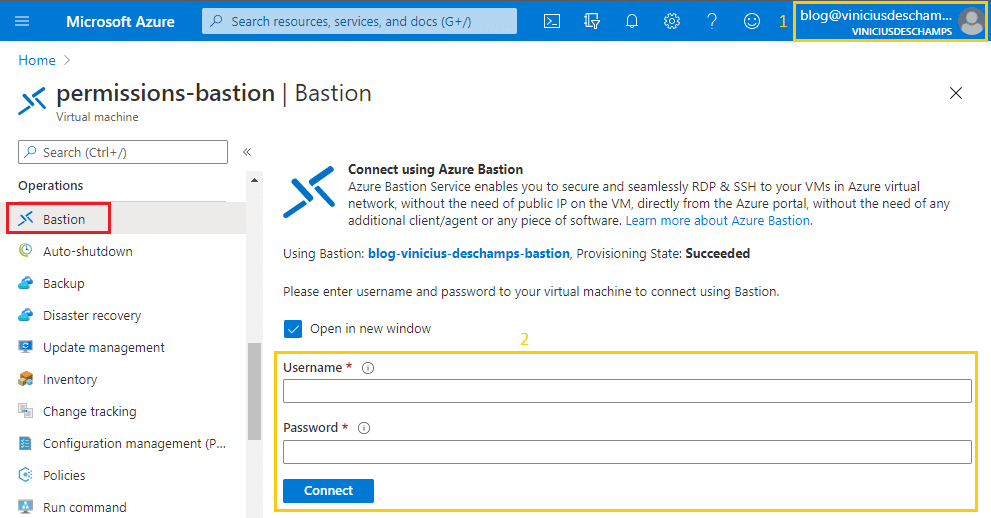Screen dimensions: 991x518
Task: Click the Bastion icon beside the page title
Action: (x=32, y=102)
